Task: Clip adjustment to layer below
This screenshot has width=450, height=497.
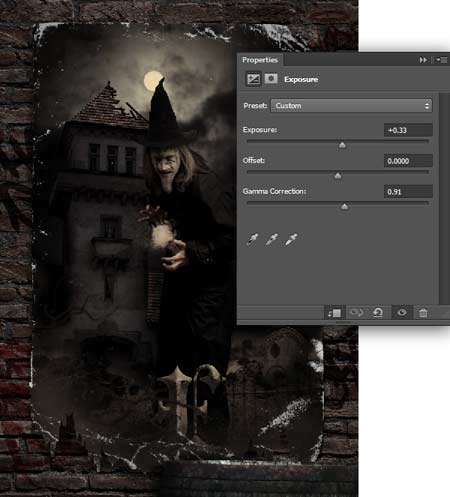Action: pos(334,313)
